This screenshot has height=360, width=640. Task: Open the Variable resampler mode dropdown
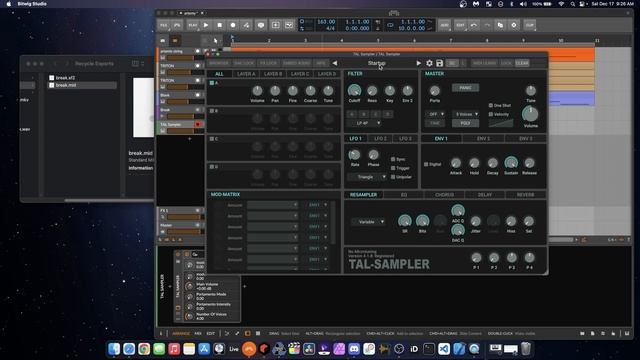369,222
